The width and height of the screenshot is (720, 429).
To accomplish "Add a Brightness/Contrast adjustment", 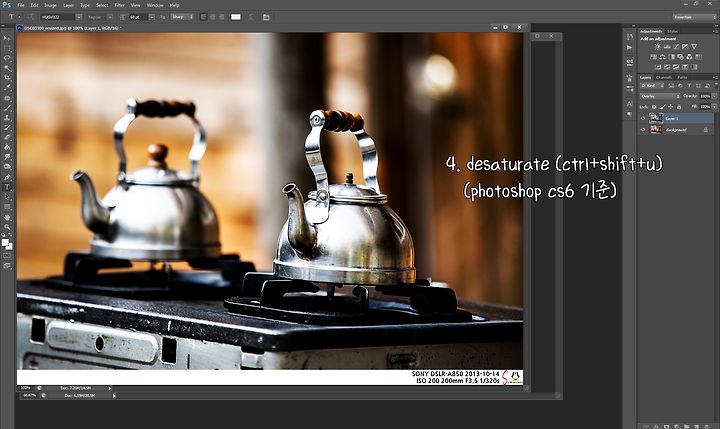I will (657, 47).
